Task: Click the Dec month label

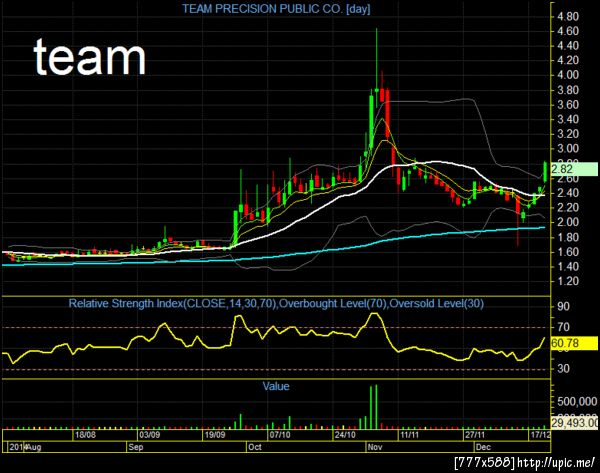Action: [483, 447]
